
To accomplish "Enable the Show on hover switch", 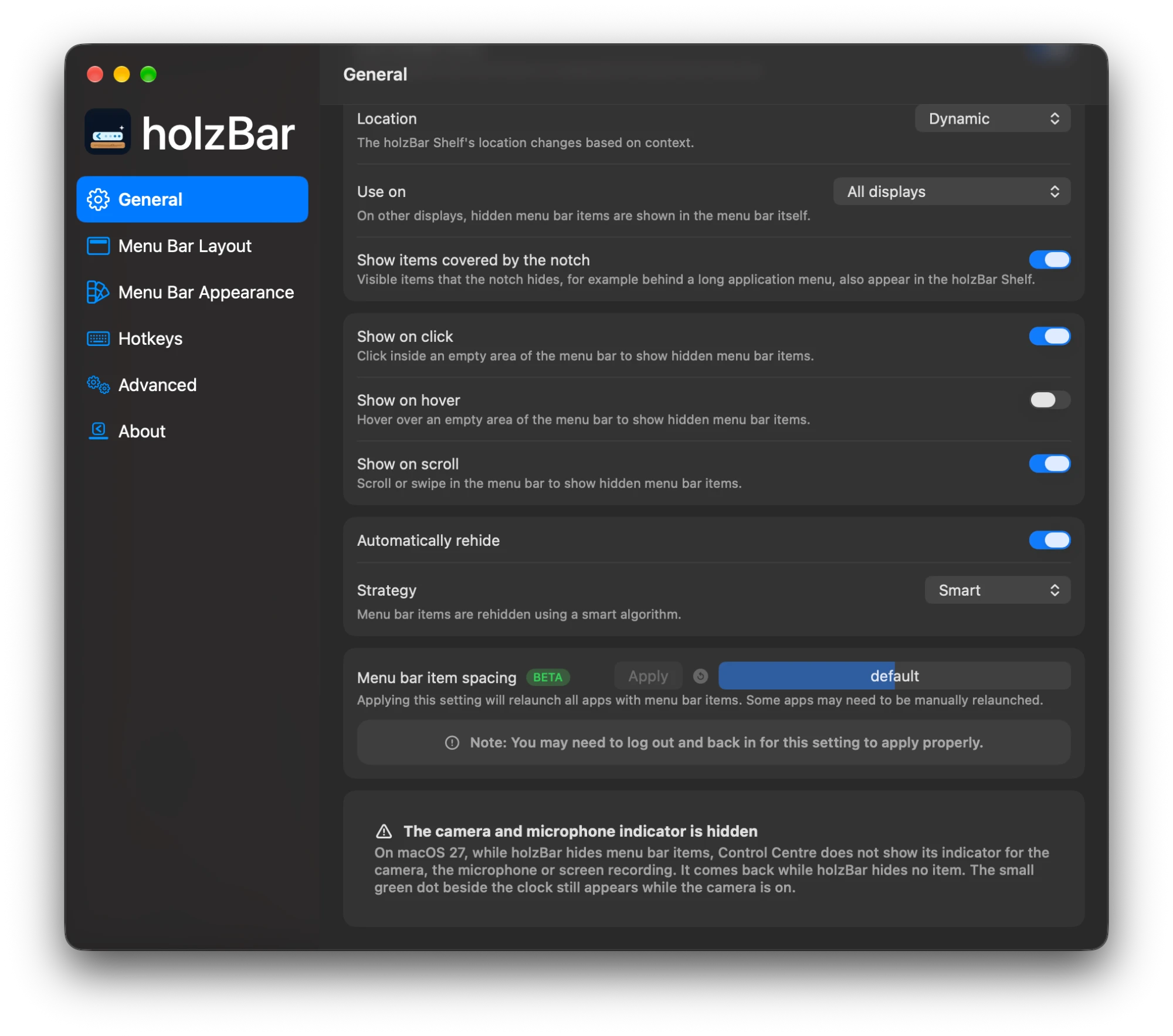I will 1049,400.
